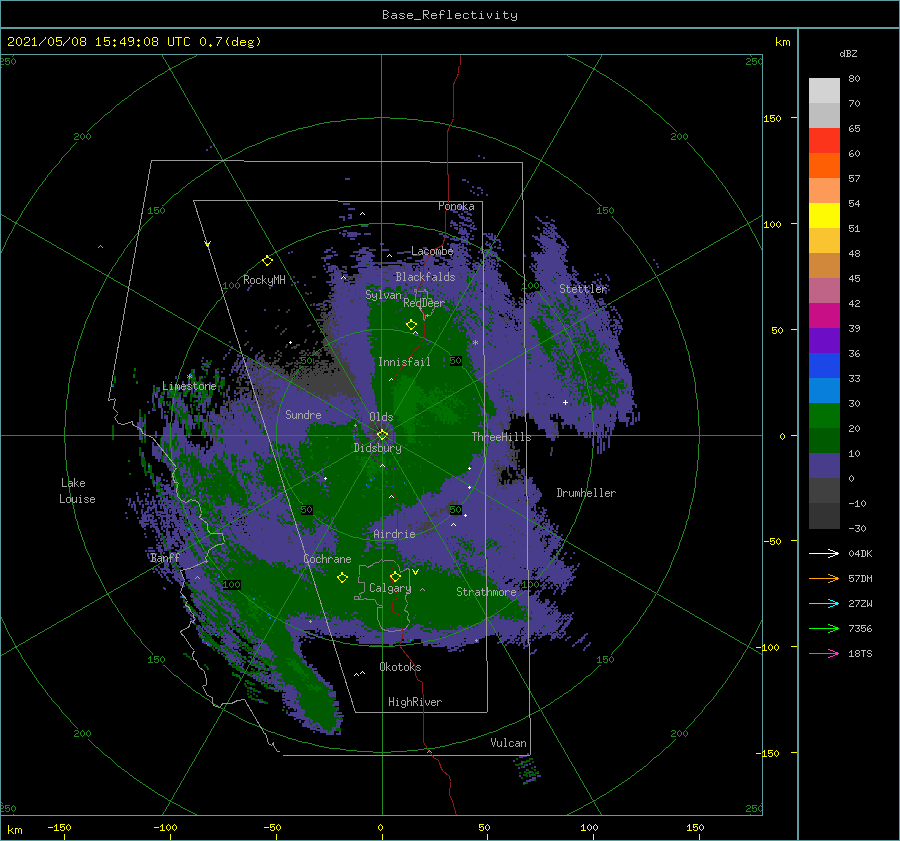Click the -30 value in dBZ legend

tap(857, 528)
